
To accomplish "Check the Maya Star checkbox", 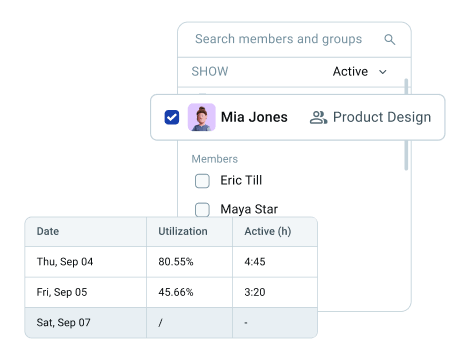I will click(202, 210).
